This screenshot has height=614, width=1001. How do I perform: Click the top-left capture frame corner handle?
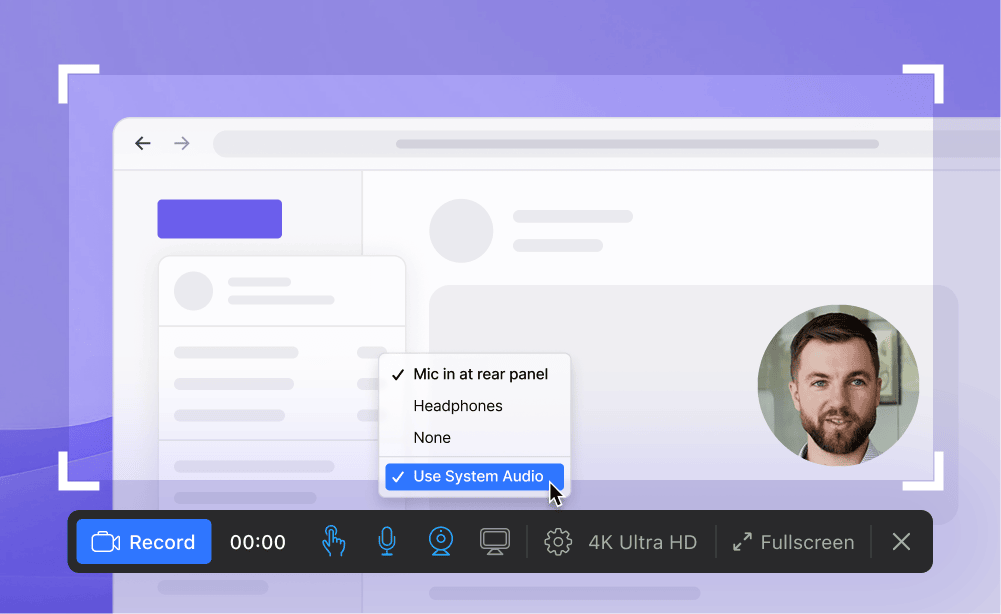pos(77,83)
